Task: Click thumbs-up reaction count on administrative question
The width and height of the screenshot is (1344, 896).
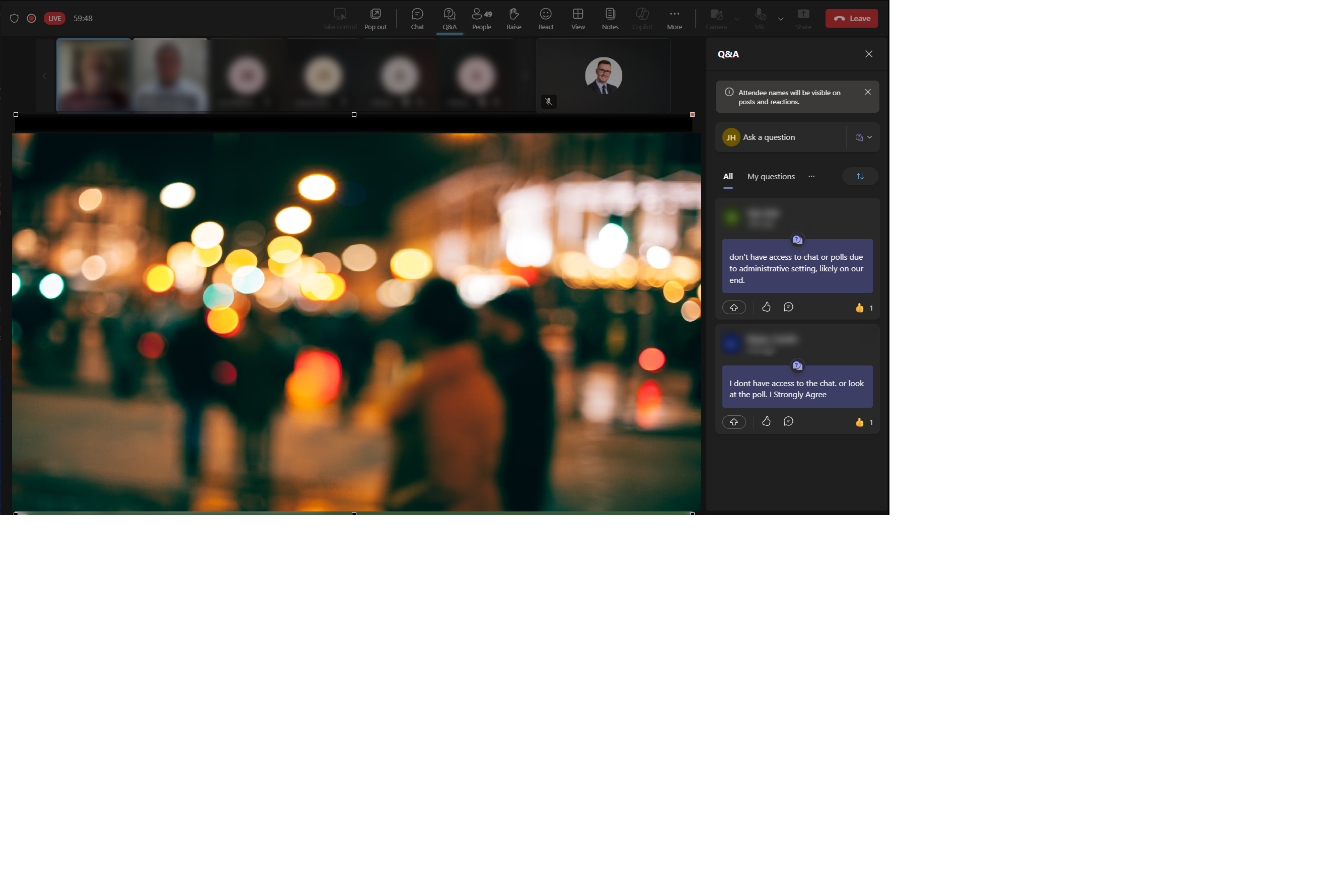Action: 863,308
